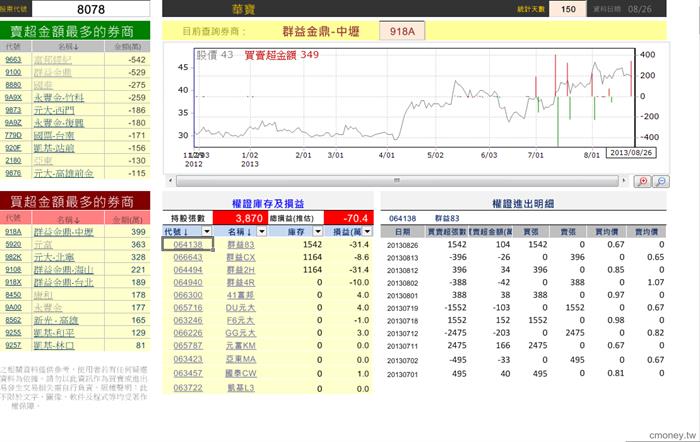
Task: Open warrant name DU元大
Action: [240, 308]
